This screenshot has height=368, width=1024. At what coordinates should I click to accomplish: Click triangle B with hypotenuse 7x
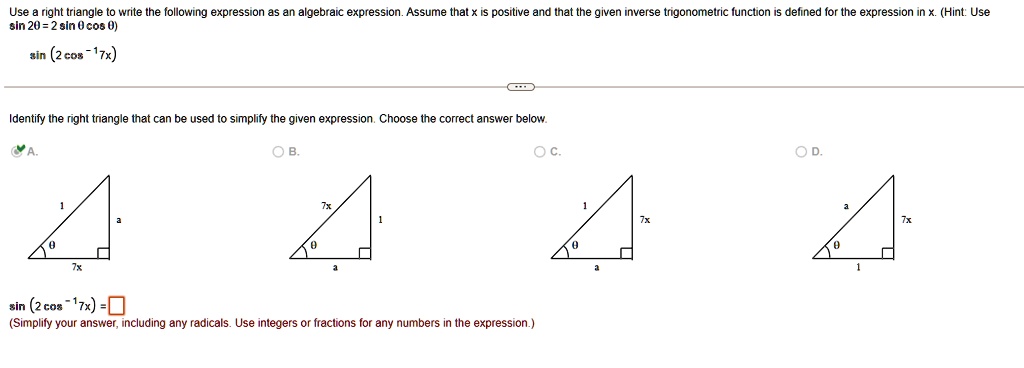pos(331,217)
